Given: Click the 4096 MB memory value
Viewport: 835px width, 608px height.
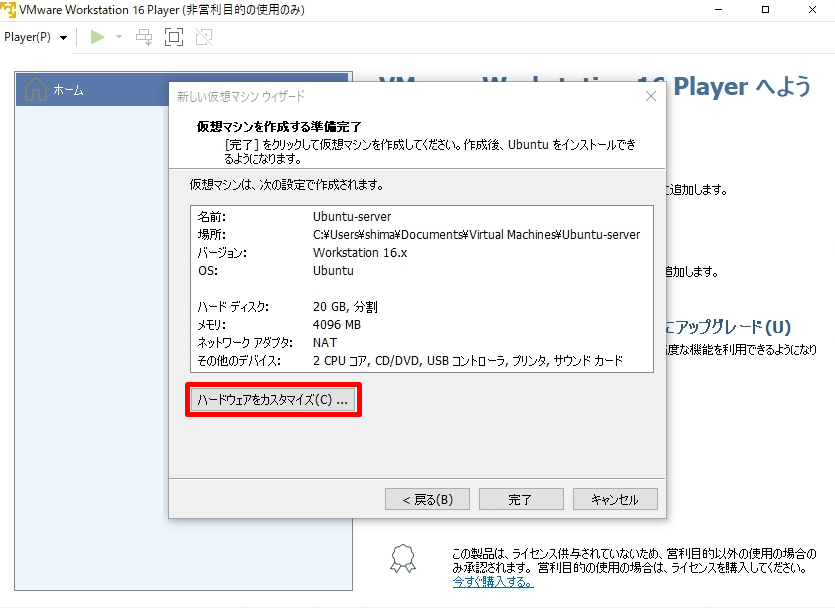Looking at the screenshot, I should pos(337,325).
